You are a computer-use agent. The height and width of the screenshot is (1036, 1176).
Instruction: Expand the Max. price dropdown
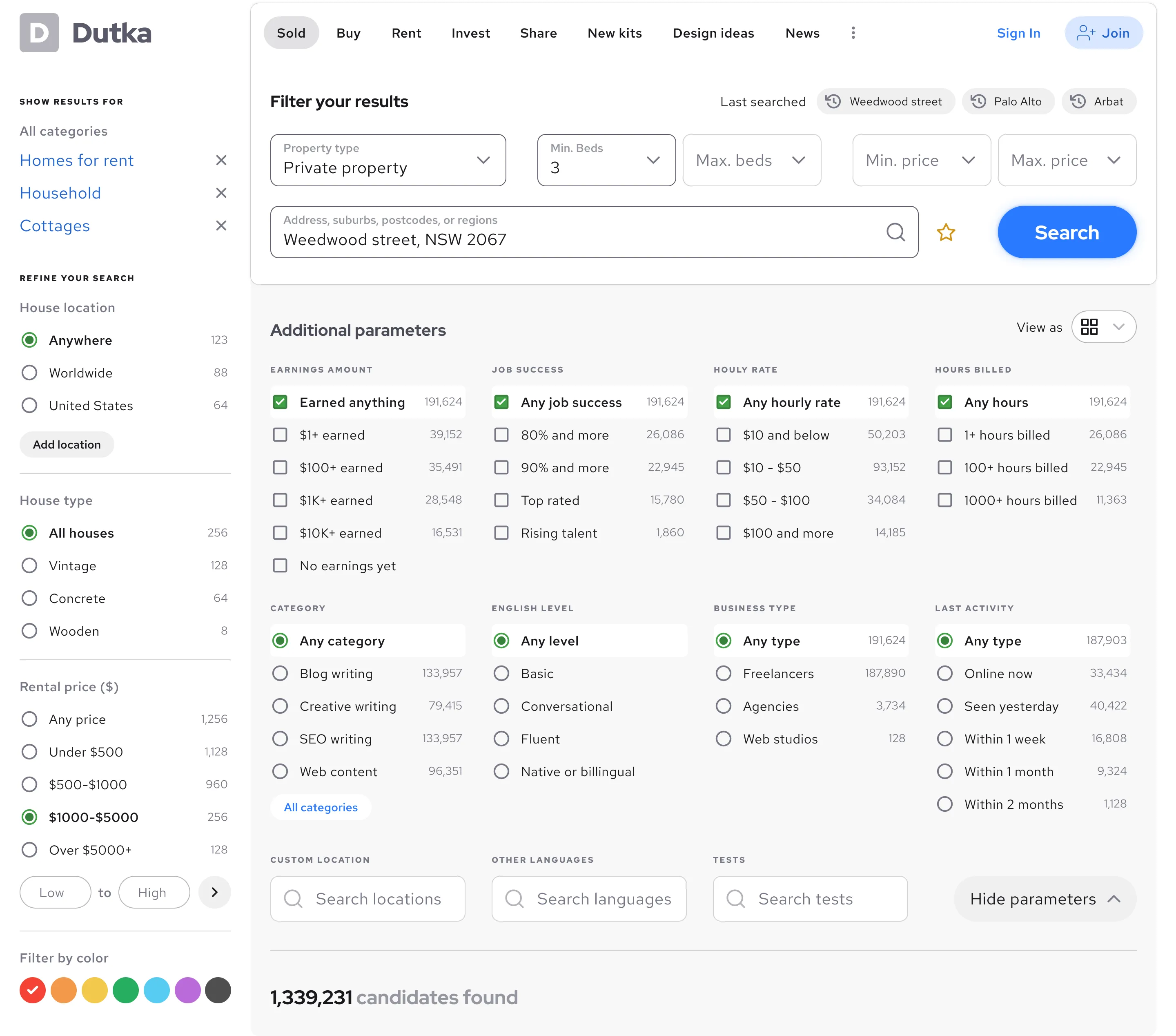[1066, 160]
